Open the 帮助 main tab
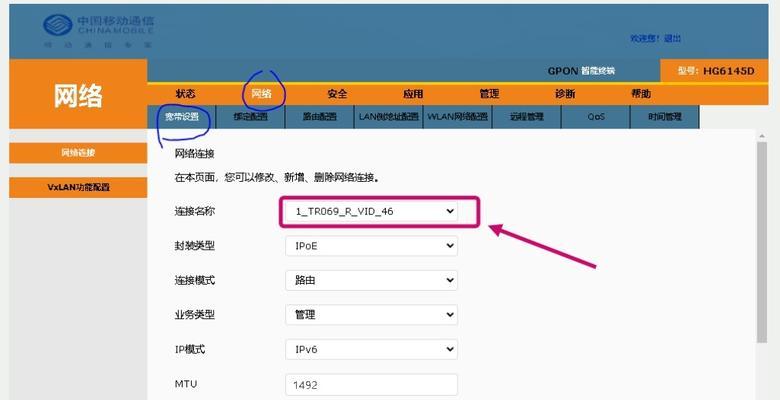The image size is (780, 400). 641,94
